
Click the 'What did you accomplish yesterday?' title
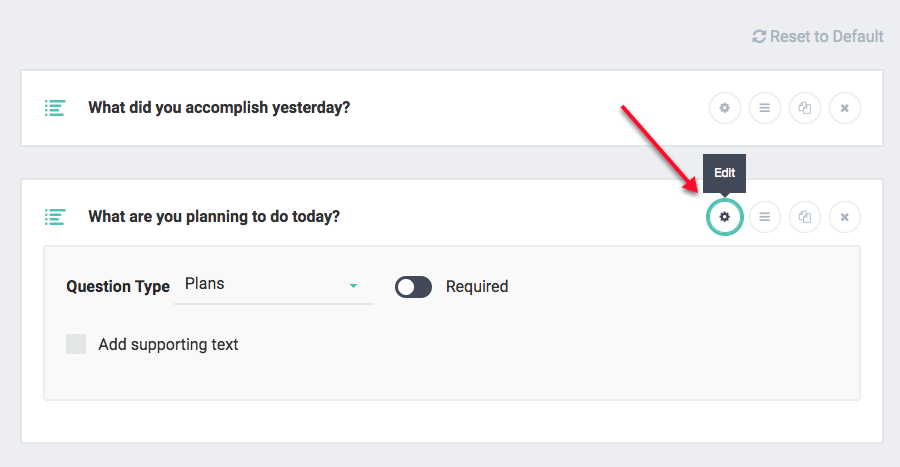[219, 108]
